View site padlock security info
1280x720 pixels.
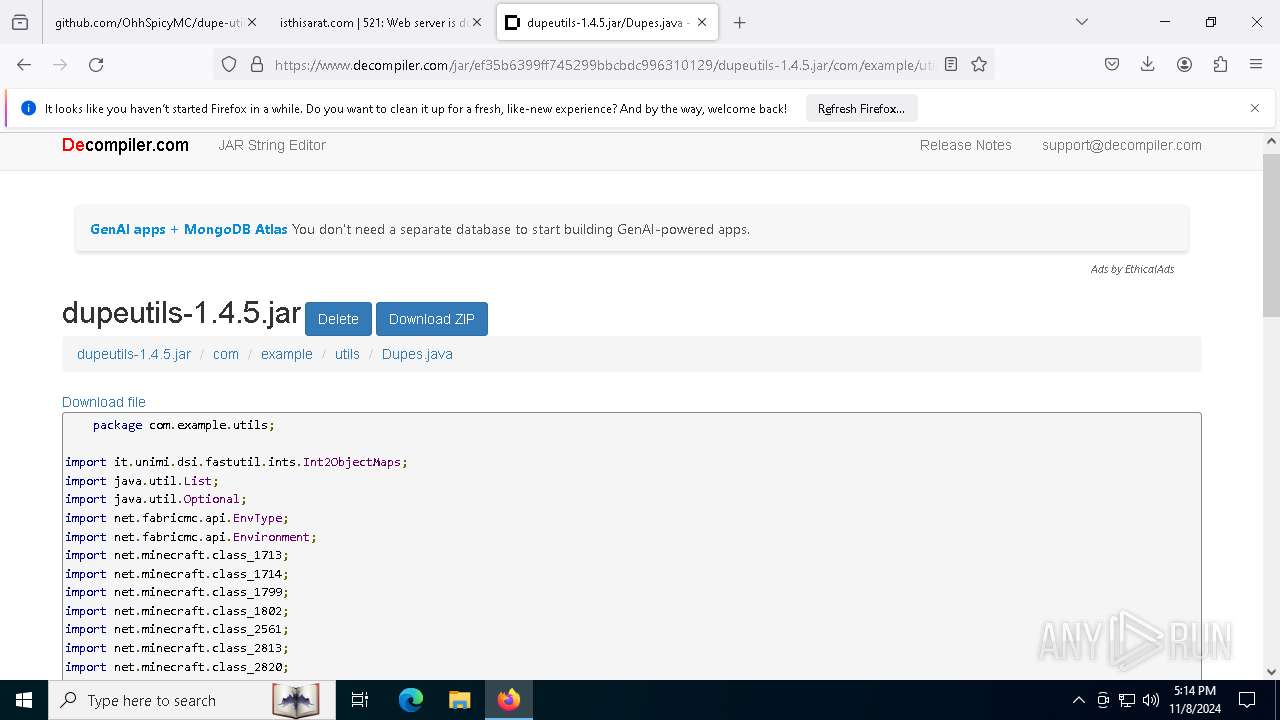pyautogui.click(x=257, y=64)
